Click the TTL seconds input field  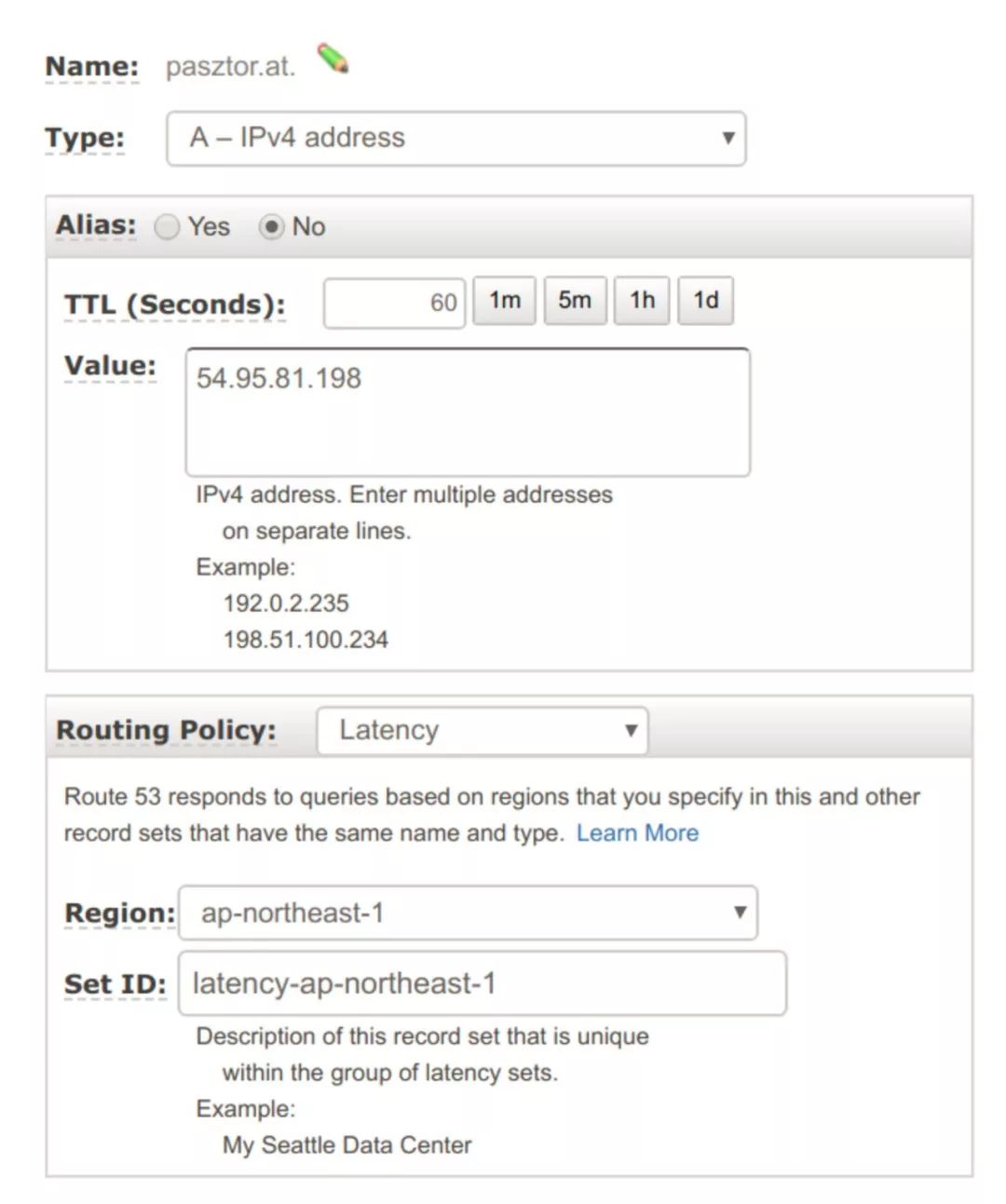[394, 303]
